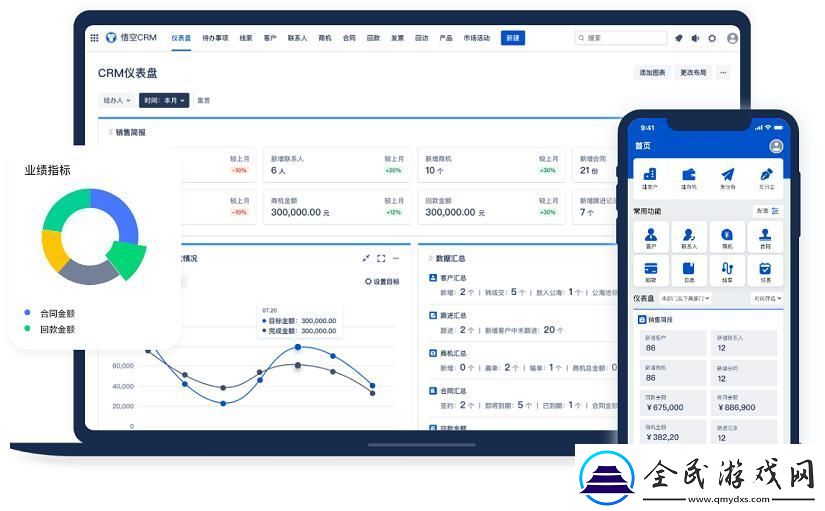Click the 新增商机 10 个 card

(x=491, y=165)
